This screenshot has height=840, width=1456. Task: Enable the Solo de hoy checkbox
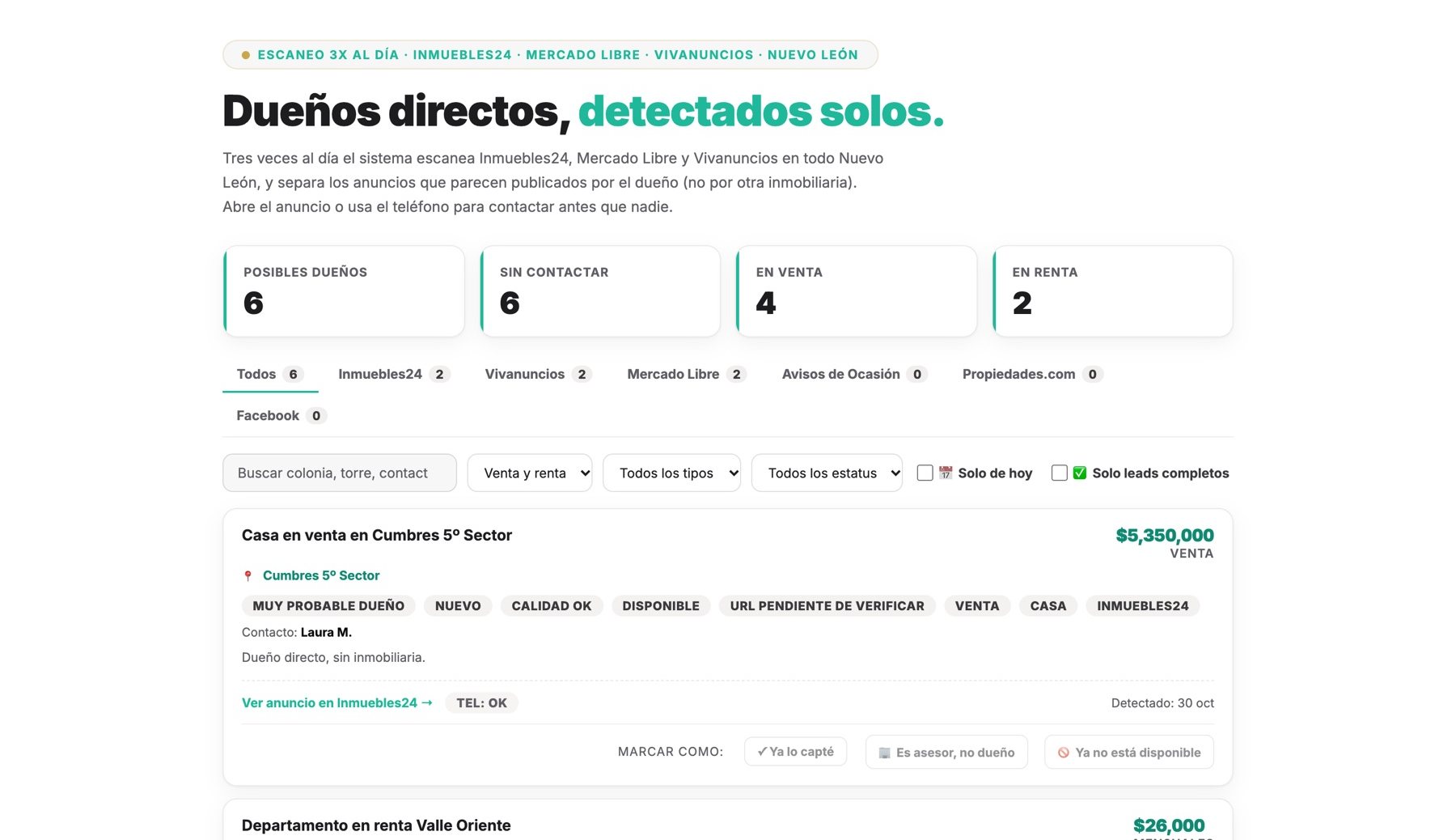tap(925, 473)
